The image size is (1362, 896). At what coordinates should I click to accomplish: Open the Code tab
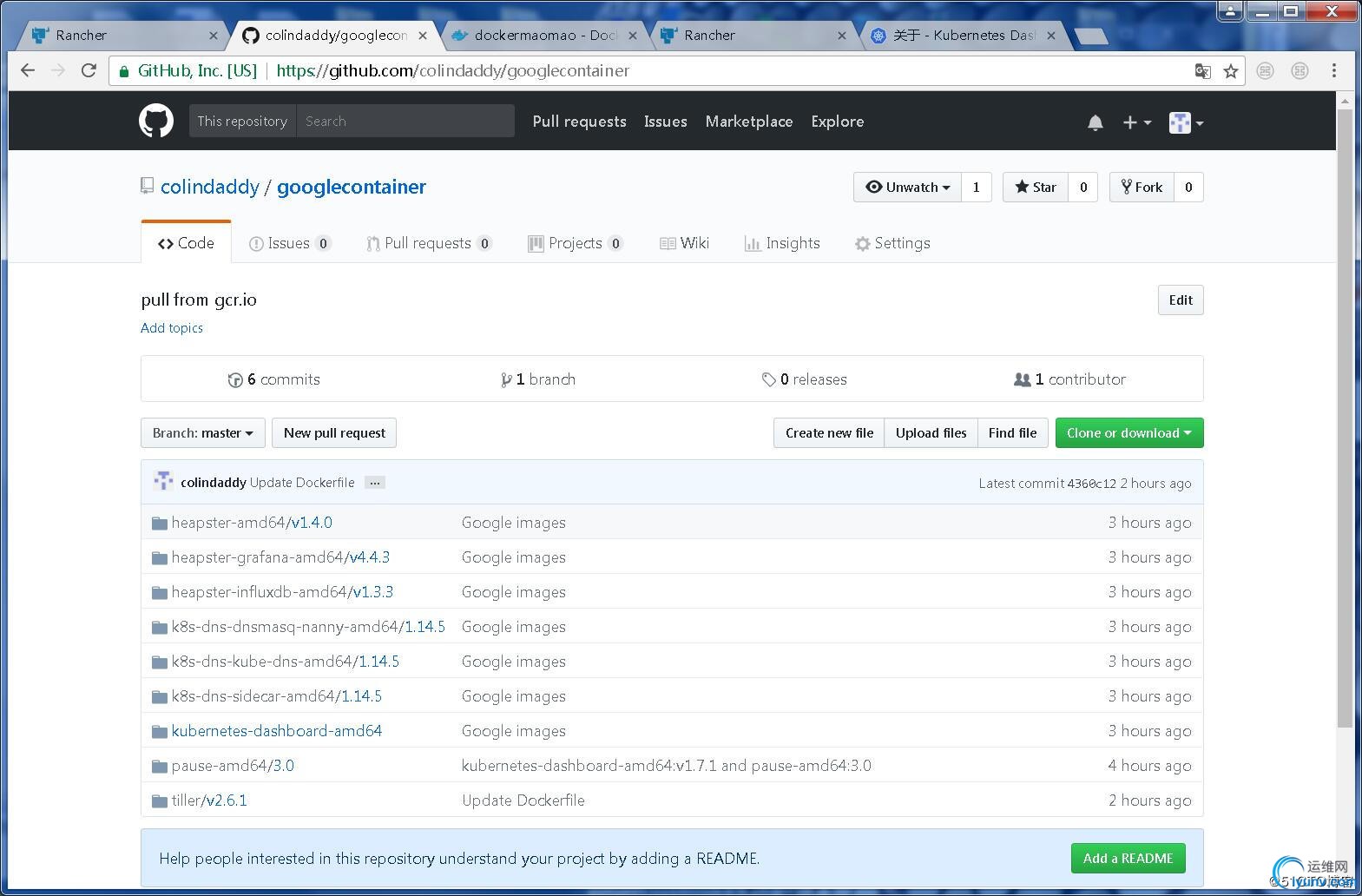coord(186,243)
